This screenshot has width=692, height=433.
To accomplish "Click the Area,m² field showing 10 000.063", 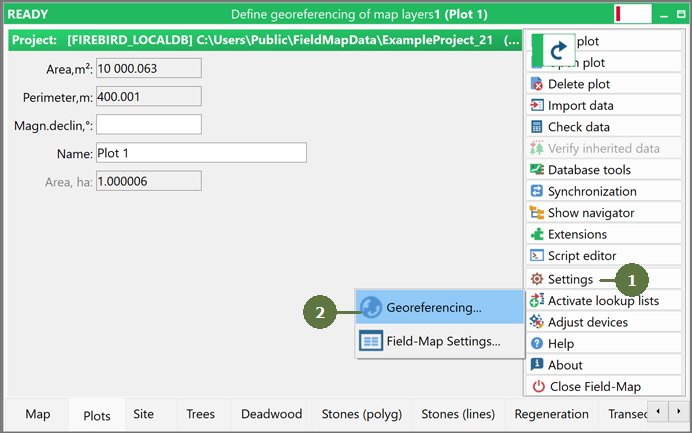I will click(x=149, y=68).
